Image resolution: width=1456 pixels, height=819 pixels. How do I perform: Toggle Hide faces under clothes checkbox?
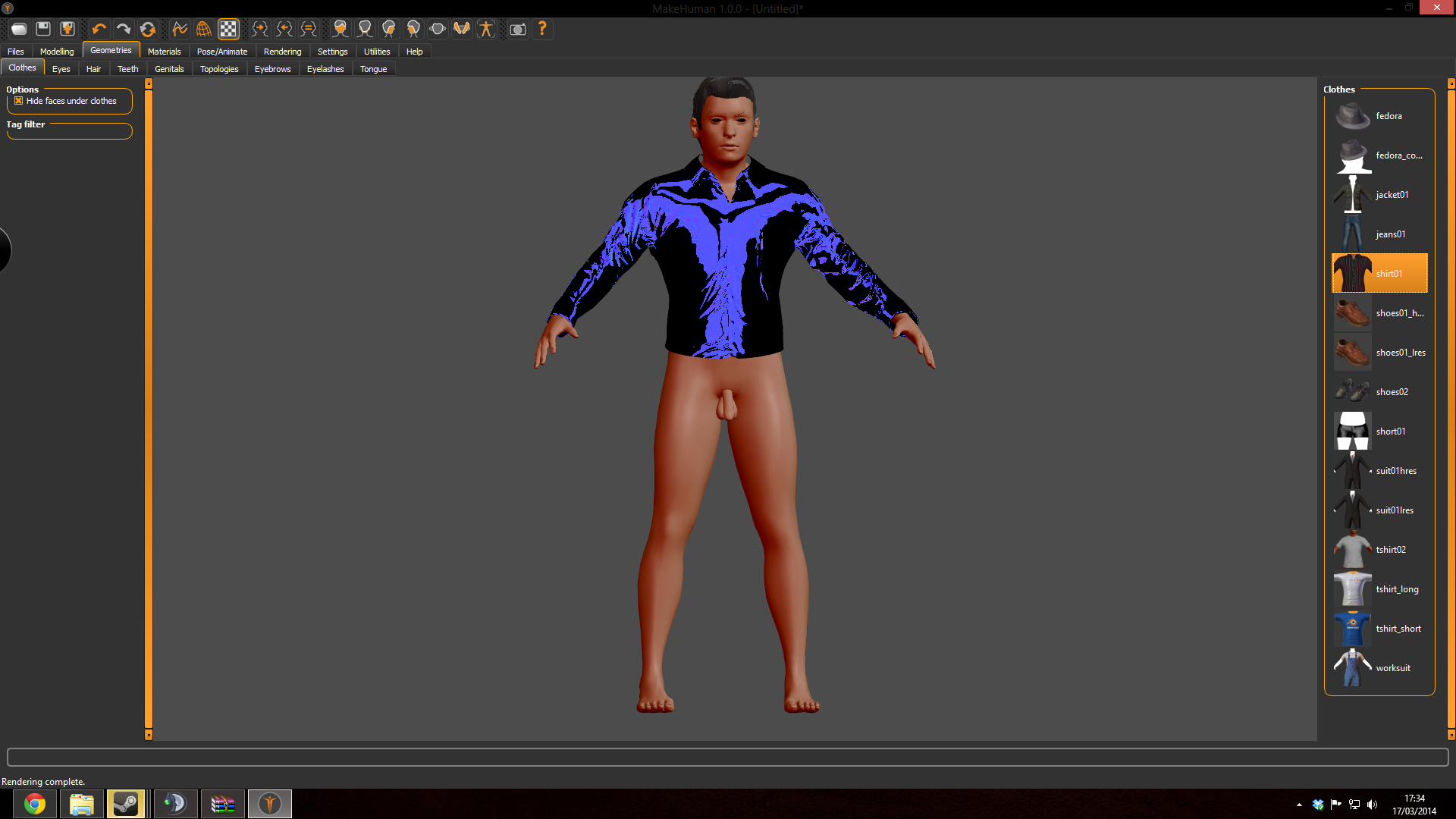(x=17, y=100)
